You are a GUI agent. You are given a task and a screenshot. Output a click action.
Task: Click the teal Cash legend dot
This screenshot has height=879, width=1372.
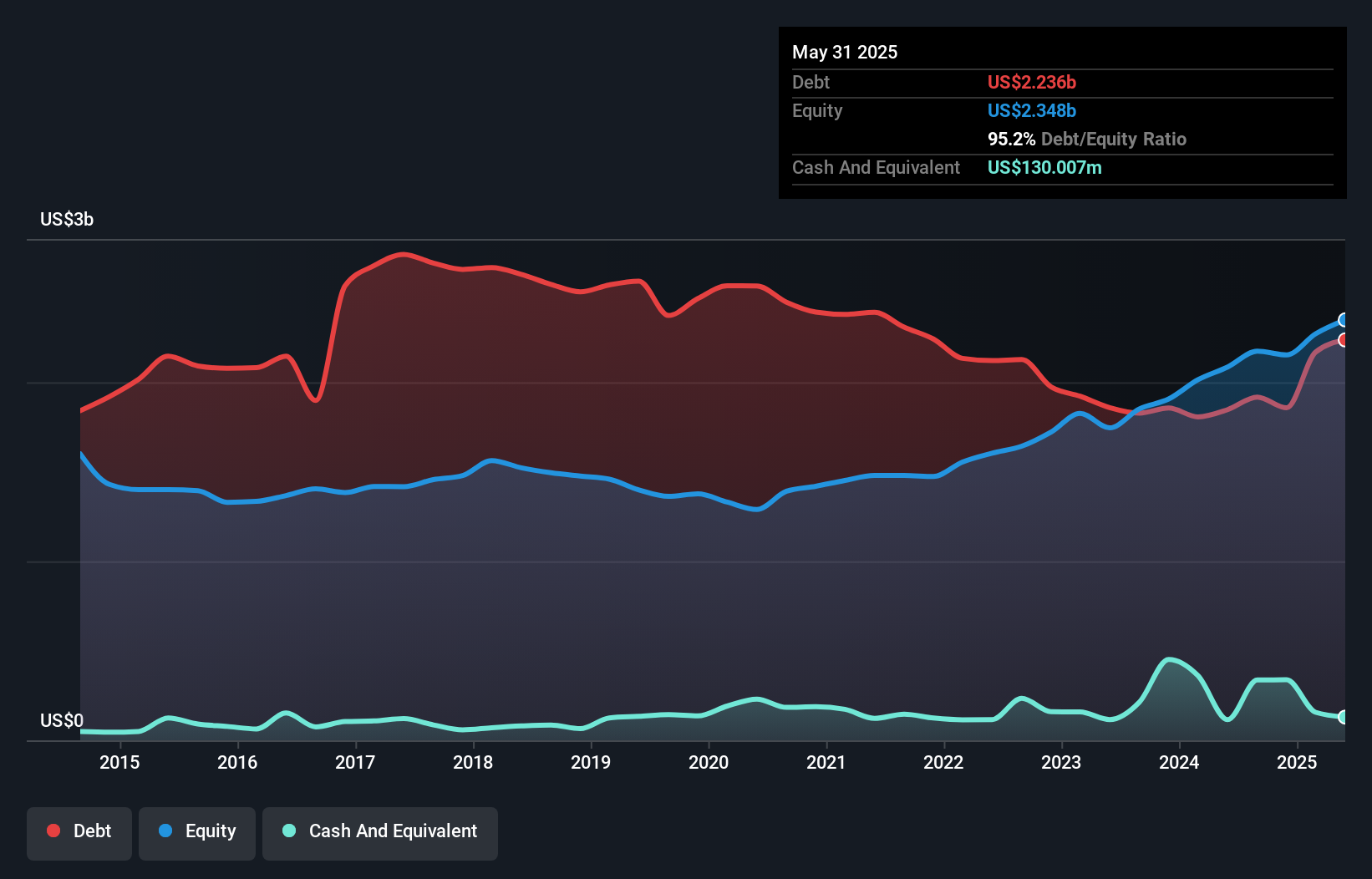pyautogui.click(x=289, y=831)
